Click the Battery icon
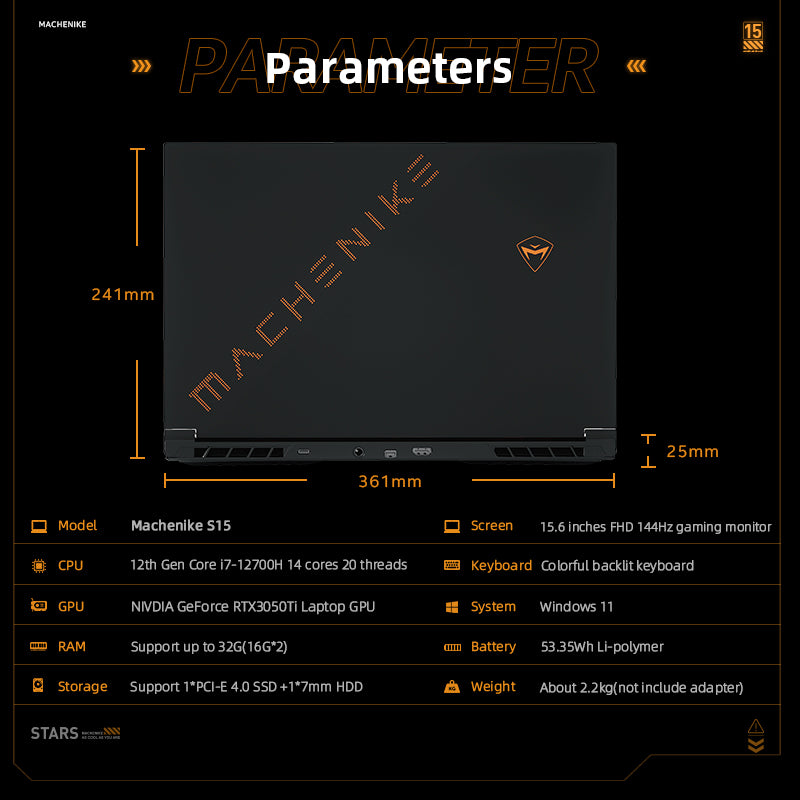The image size is (800, 800). coord(452,647)
